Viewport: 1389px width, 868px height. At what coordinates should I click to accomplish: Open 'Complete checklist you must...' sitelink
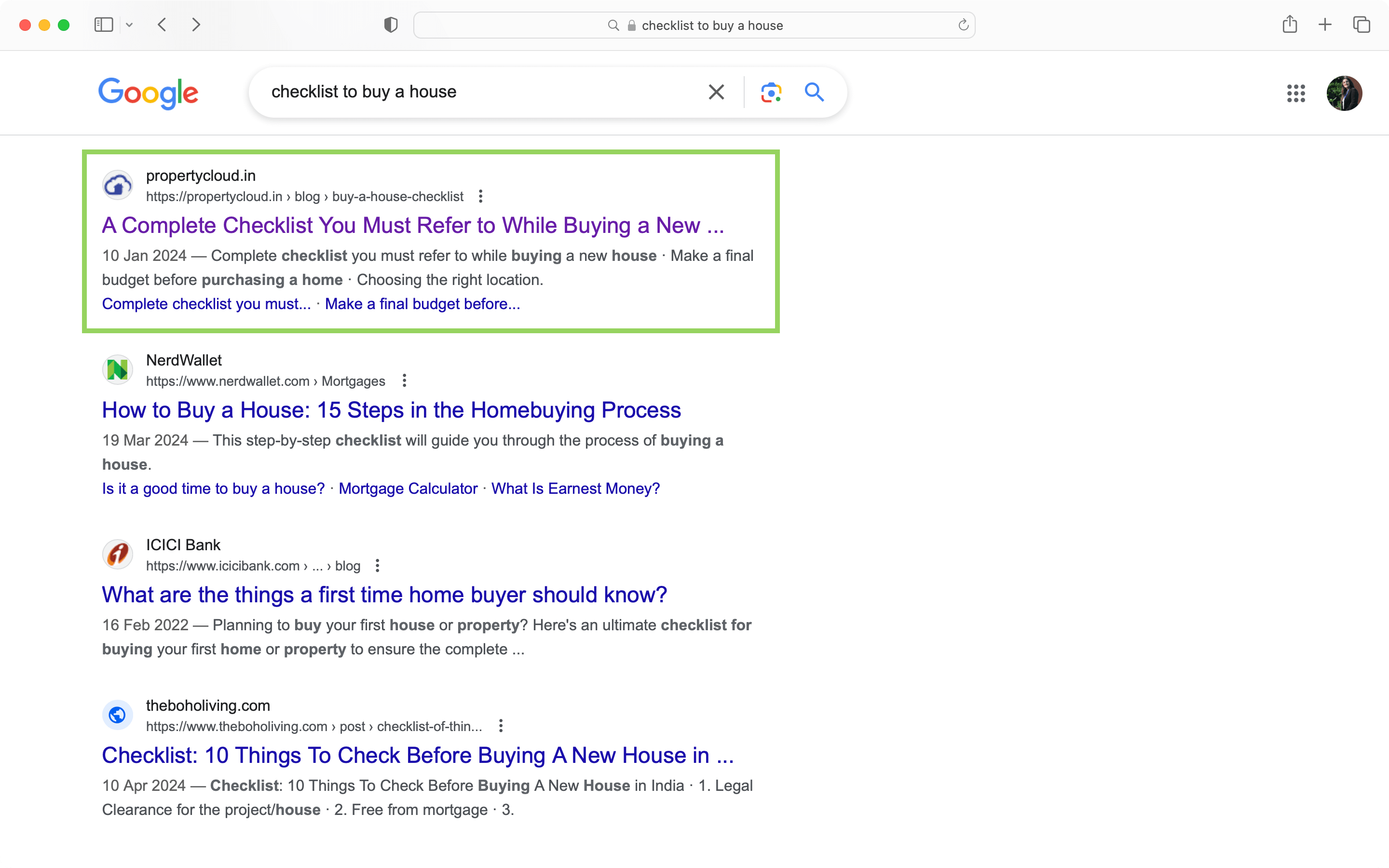click(x=206, y=304)
